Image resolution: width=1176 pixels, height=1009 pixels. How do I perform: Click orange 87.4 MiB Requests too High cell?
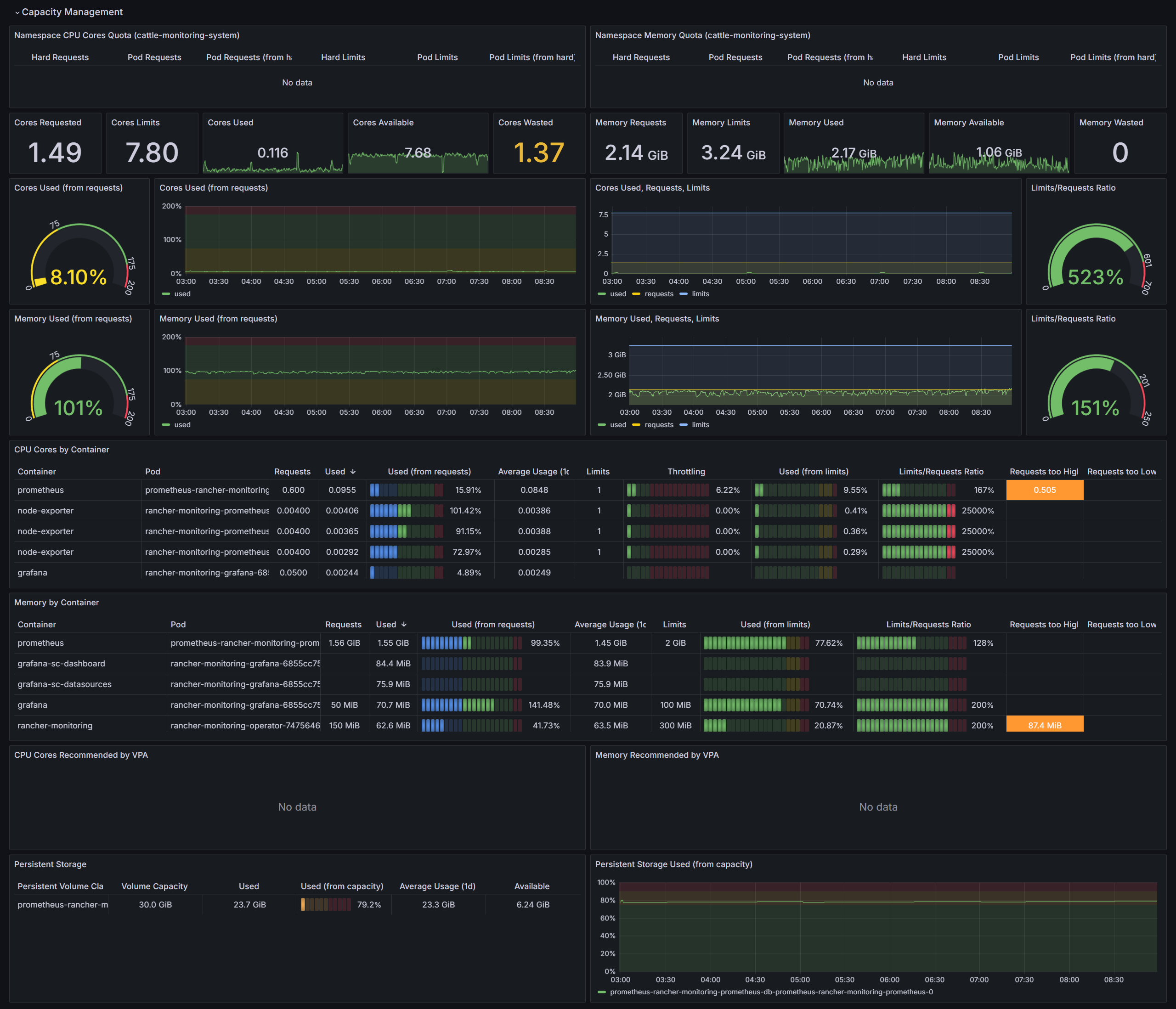1044,725
